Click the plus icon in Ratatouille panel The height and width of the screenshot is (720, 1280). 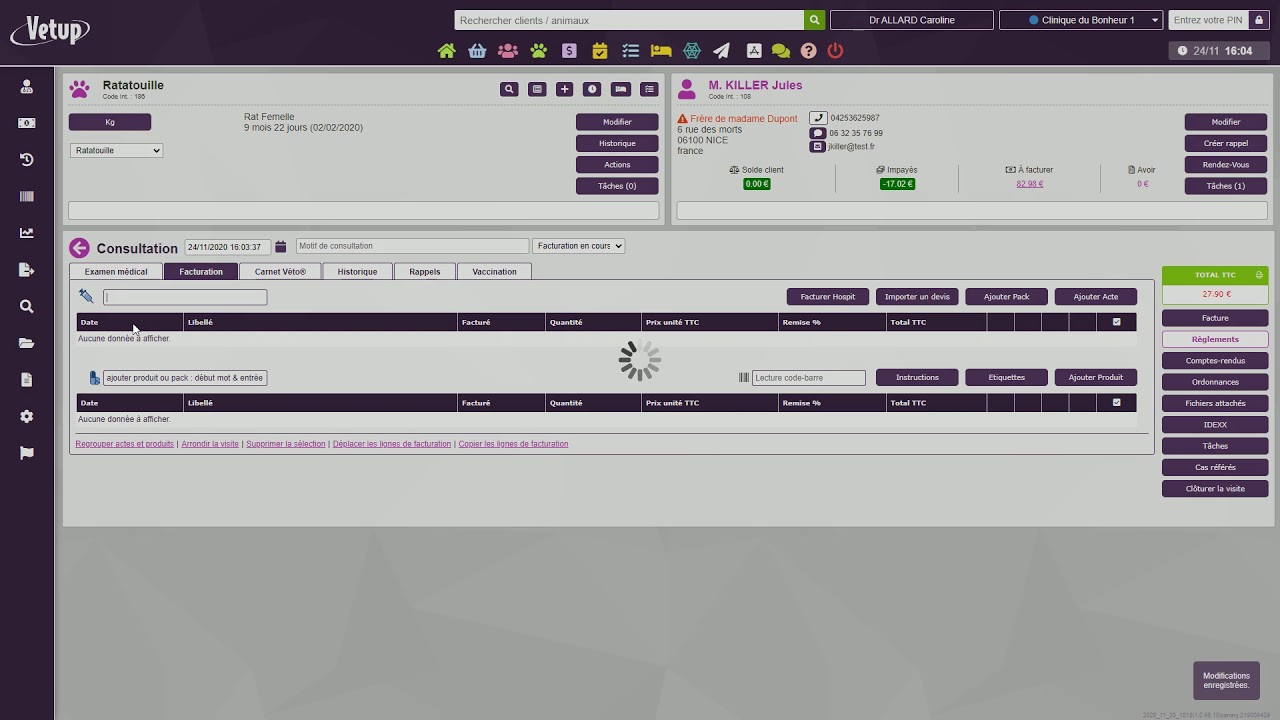[x=564, y=89]
